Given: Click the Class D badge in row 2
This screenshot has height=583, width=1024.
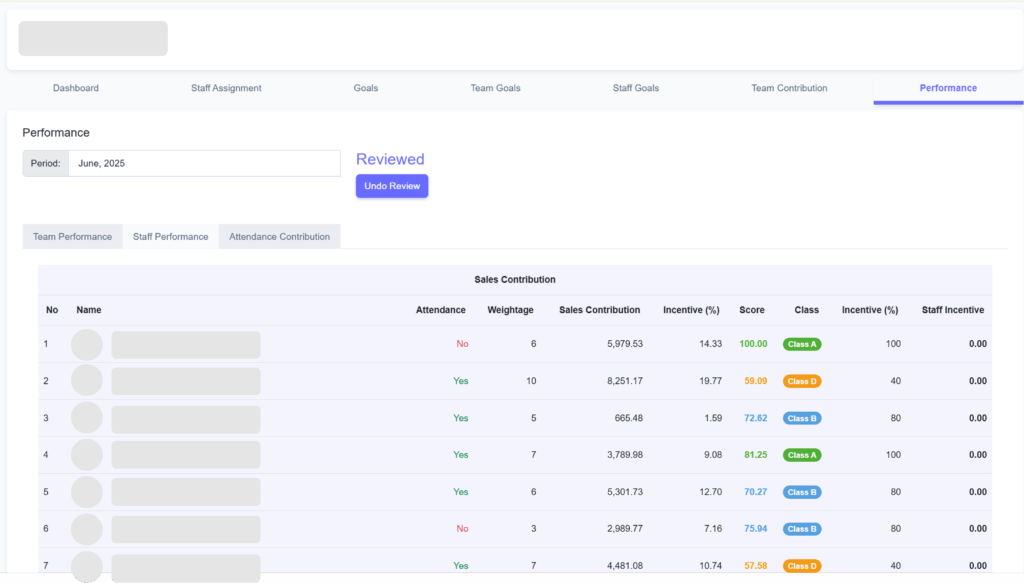Looking at the screenshot, I should point(802,381).
